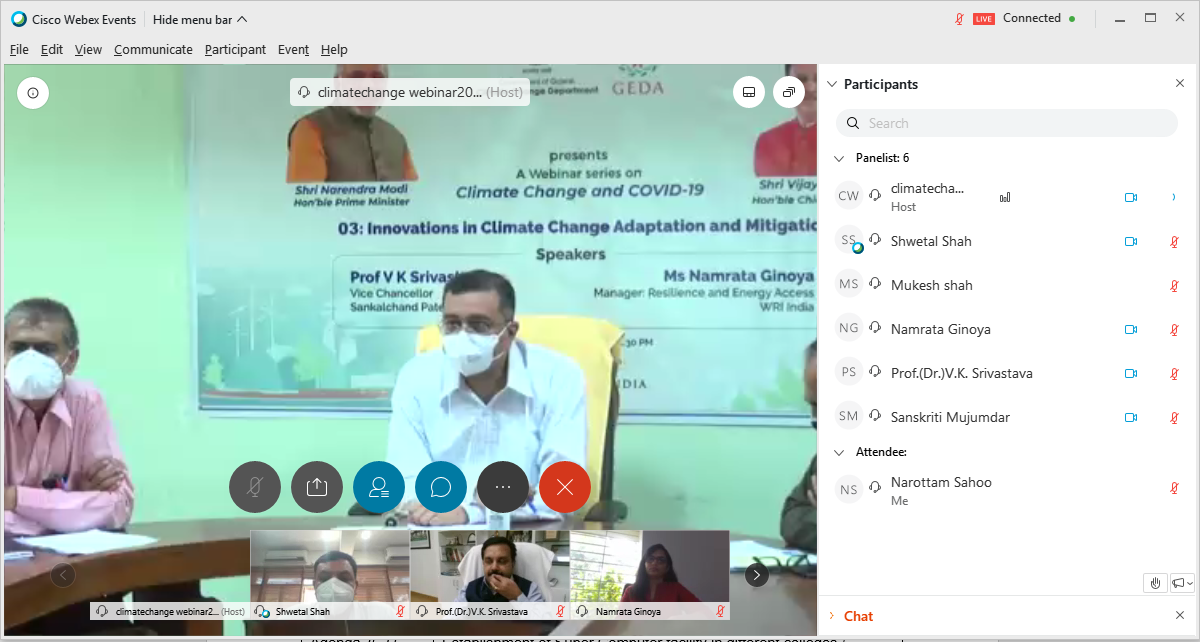Viewport: 1200px width, 642px height.
Task: Open more options ellipsis button
Action: pos(503,487)
